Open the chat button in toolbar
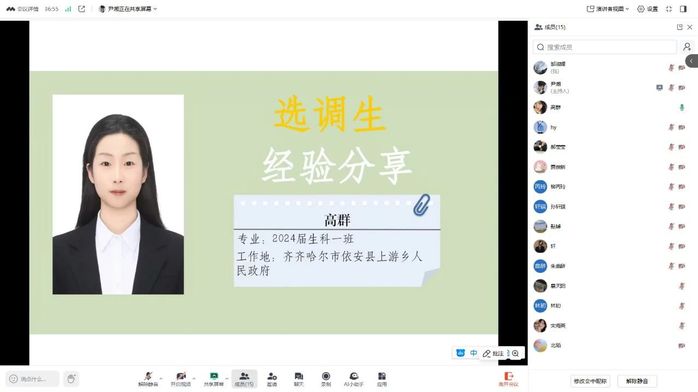 [299, 379]
